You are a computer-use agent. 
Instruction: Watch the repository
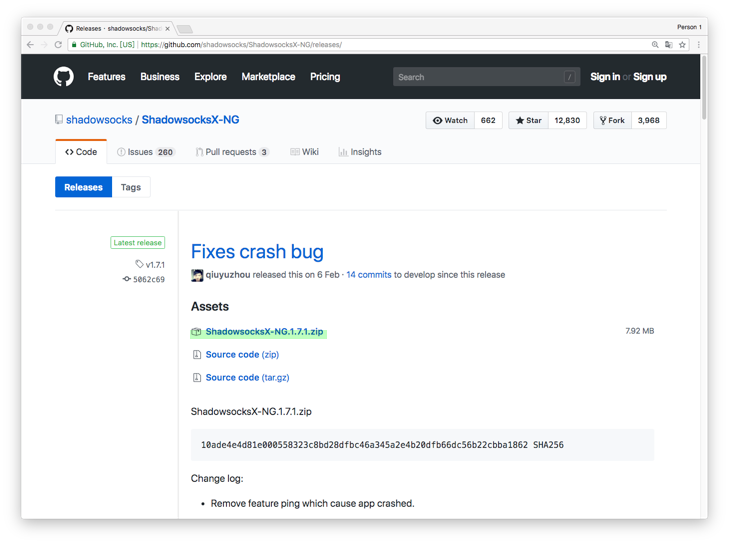click(450, 120)
